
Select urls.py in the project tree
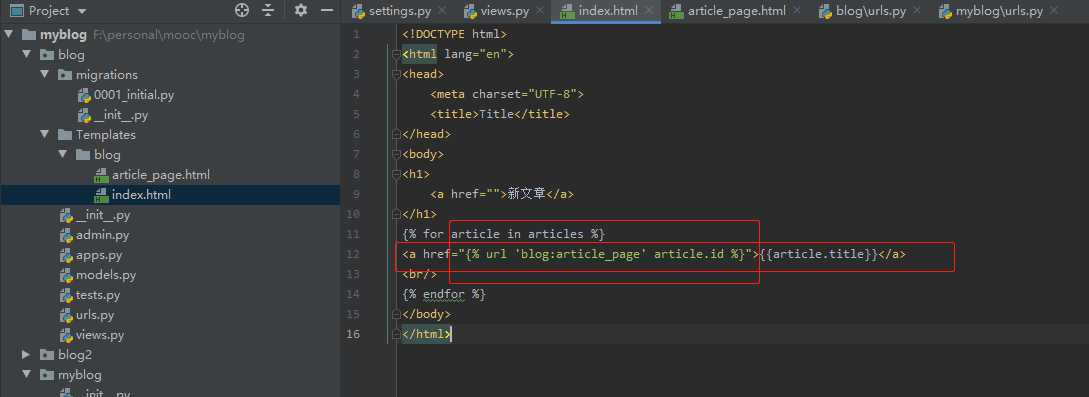(94, 315)
